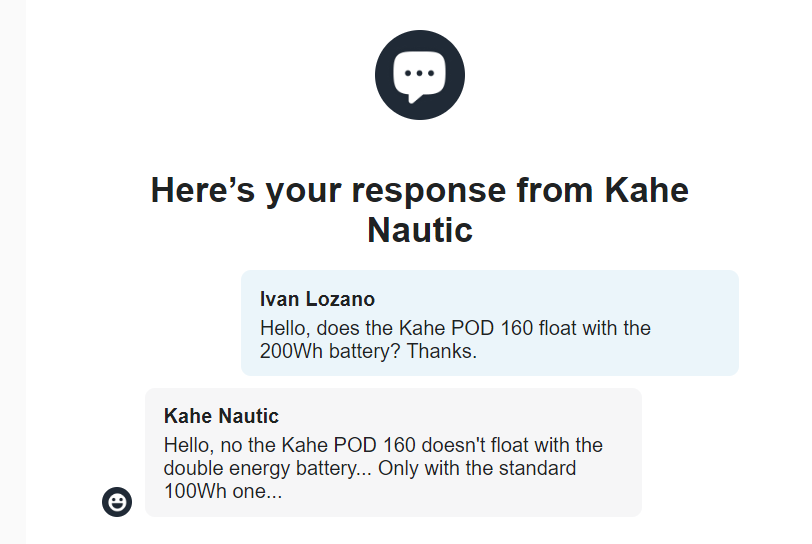This screenshot has height=544, width=812.
Task: Select Ivan's question about Kahe POD 160
Action: [x=455, y=339]
